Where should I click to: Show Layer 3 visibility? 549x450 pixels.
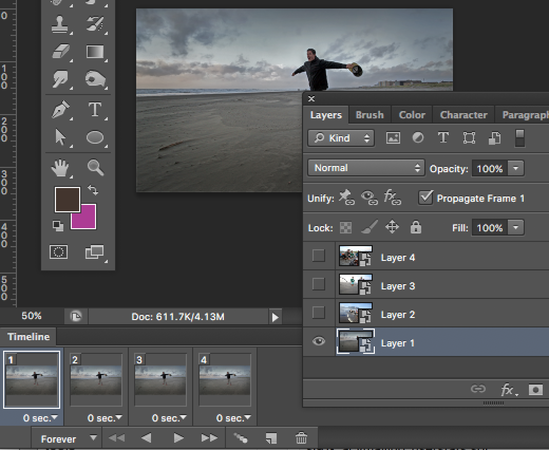coord(318,284)
